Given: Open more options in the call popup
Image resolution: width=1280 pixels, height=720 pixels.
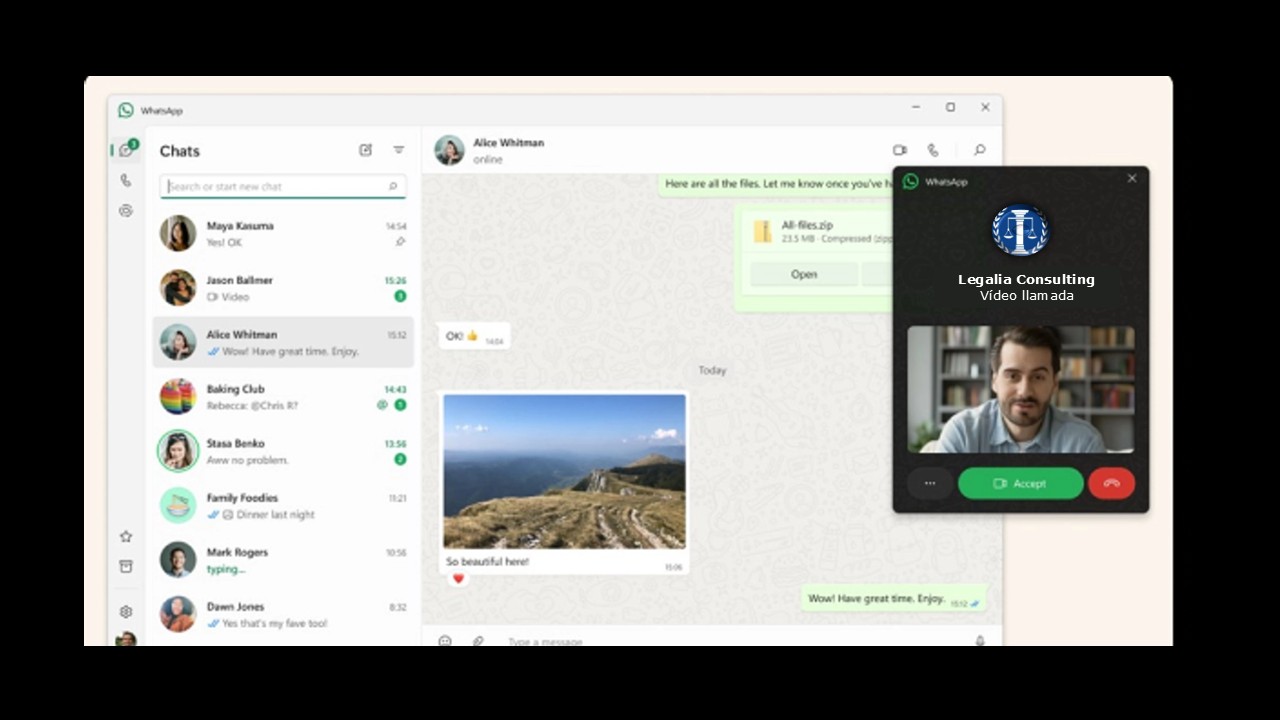Looking at the screenshot, I should point(930,484).
